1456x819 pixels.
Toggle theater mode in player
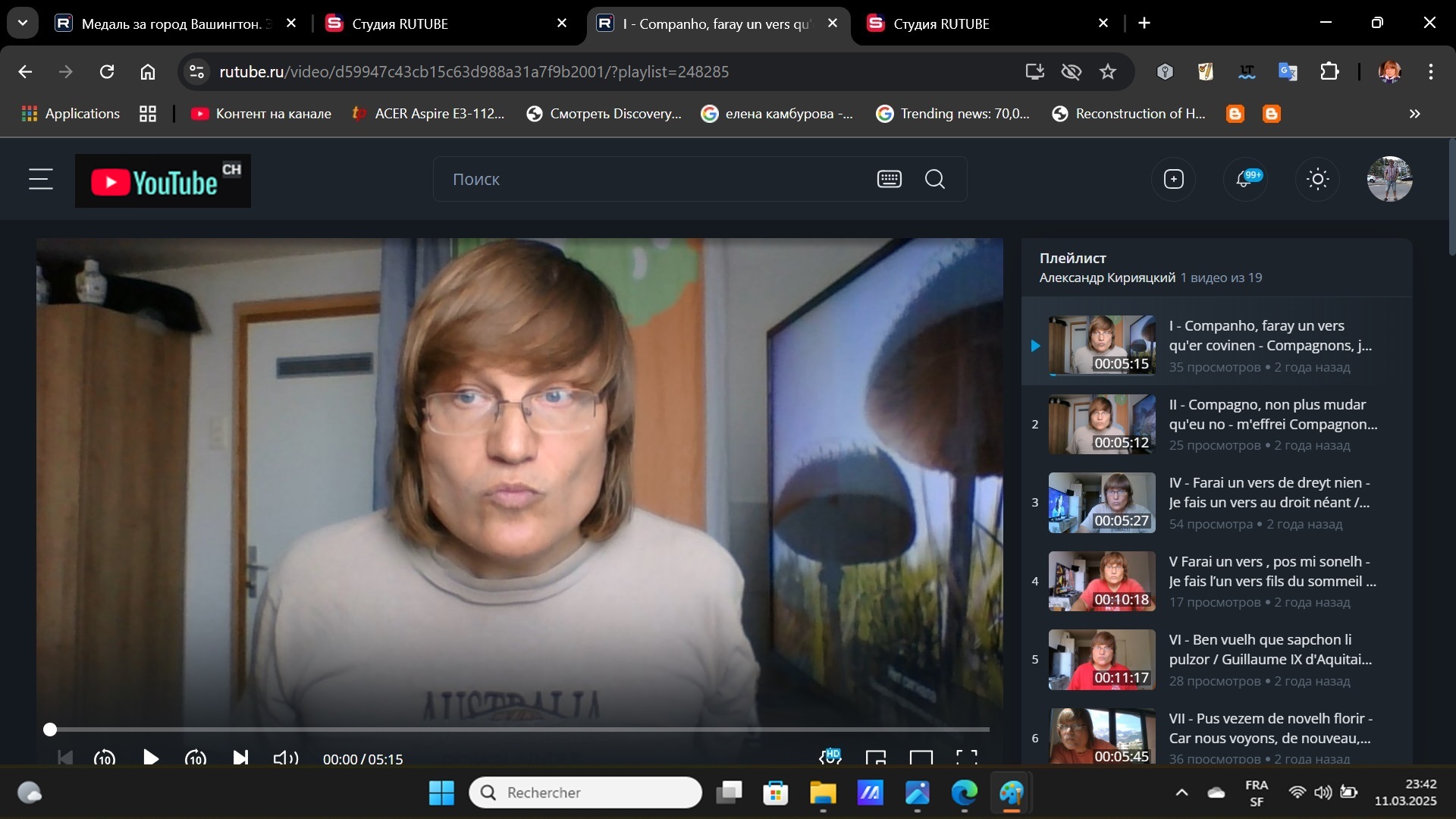[921, 758]
